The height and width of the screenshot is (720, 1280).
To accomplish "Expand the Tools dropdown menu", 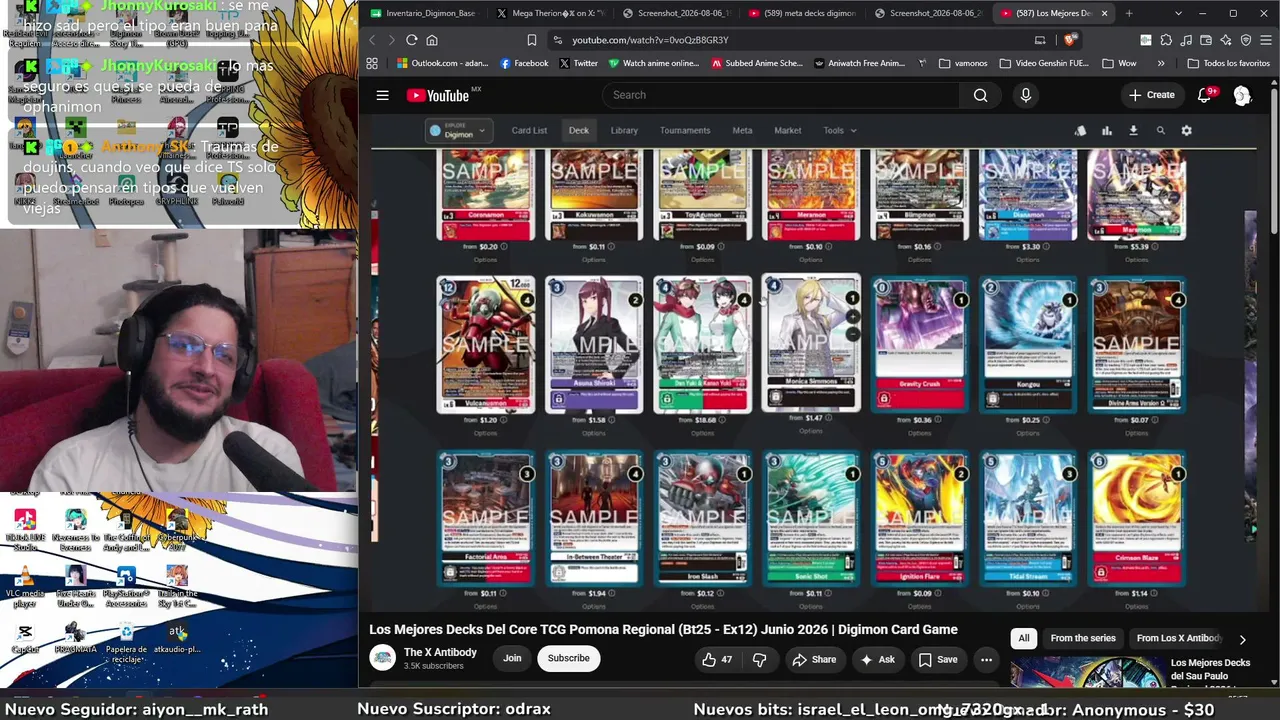I will coord(840,131).
